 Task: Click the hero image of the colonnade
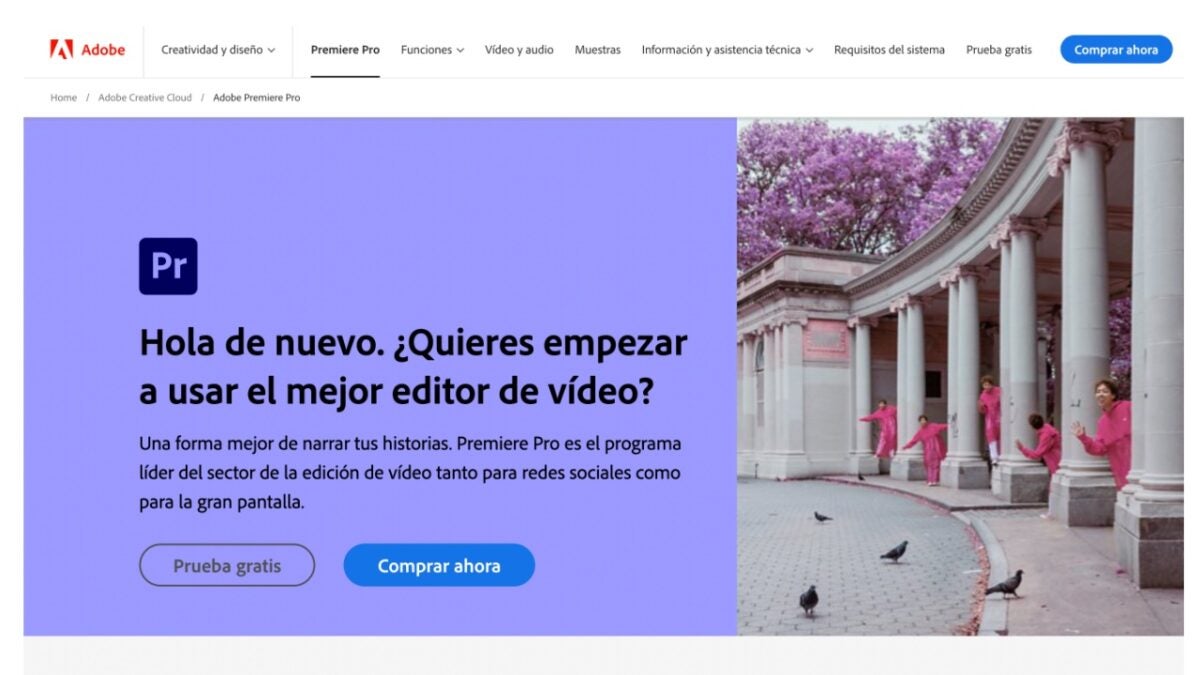(960, 376)
